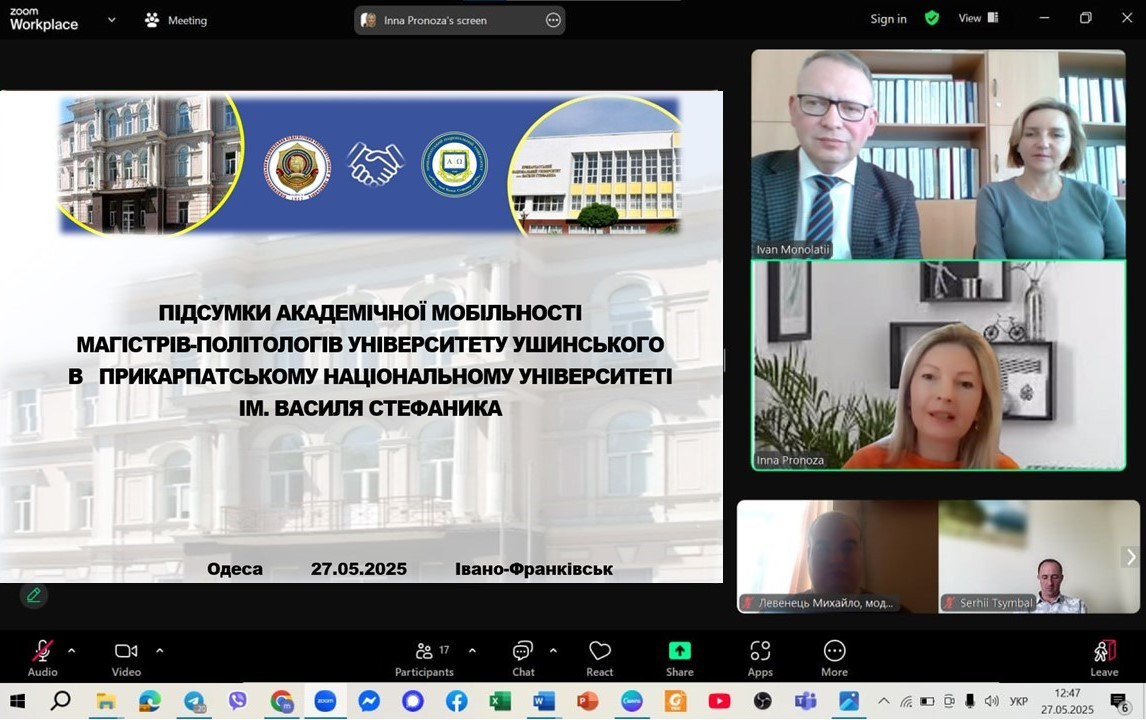Select Ivan Monolatii's video tile
The height and width of the screenshot is (720, 1146).
coord(938,154)
